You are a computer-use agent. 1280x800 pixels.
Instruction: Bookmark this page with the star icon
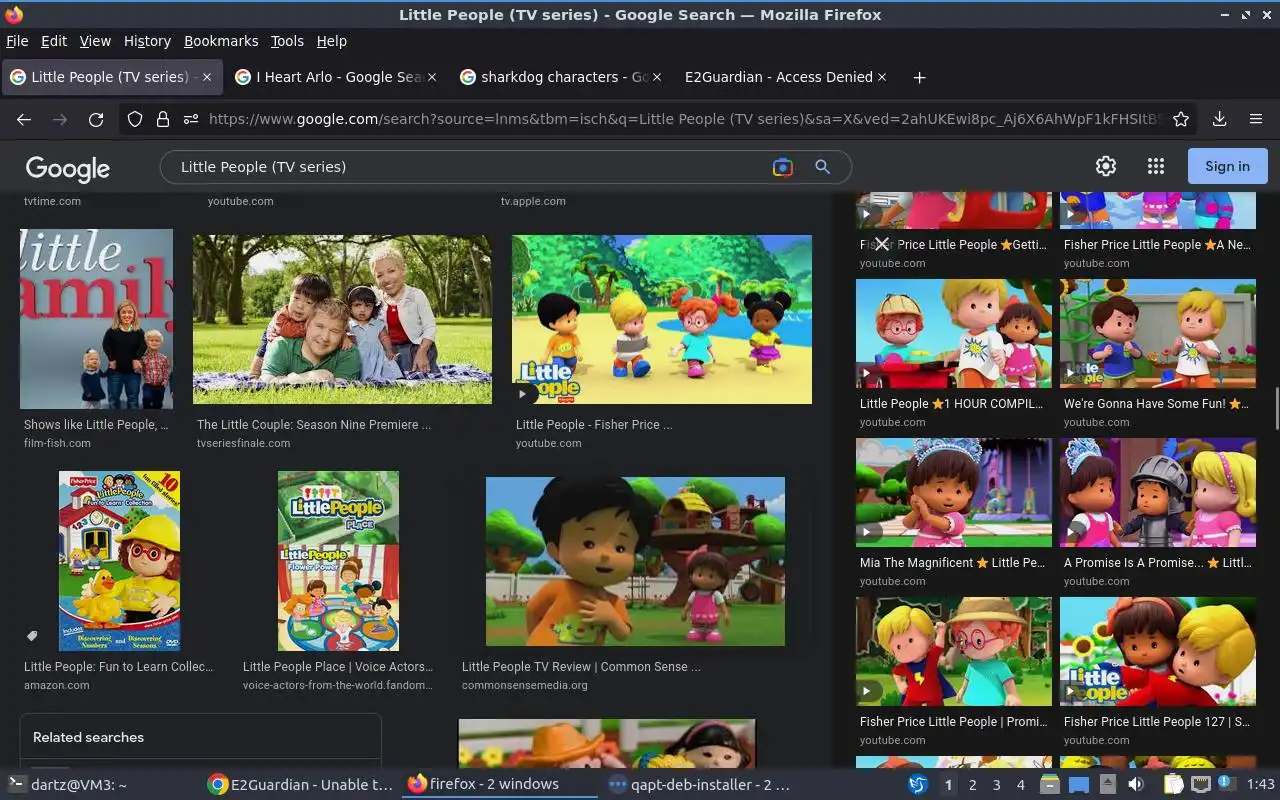point(1181,119)
